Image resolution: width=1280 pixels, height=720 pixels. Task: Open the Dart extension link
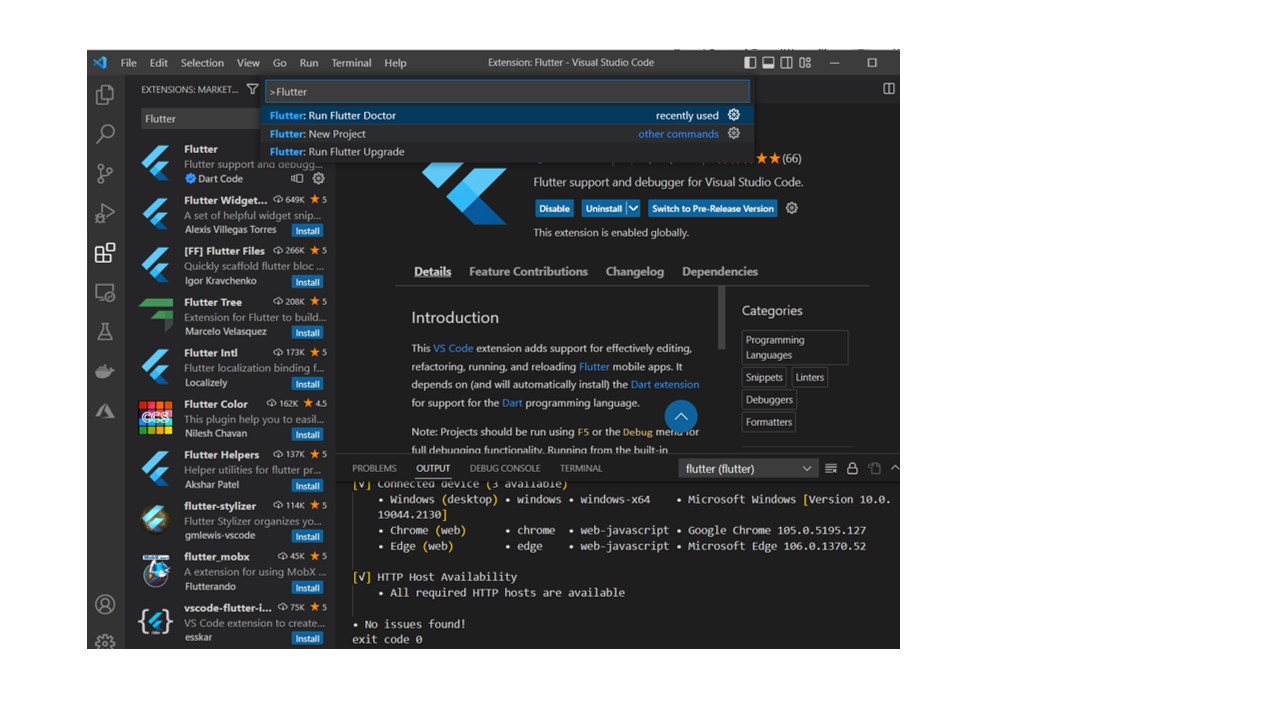(x=665, y=384)
